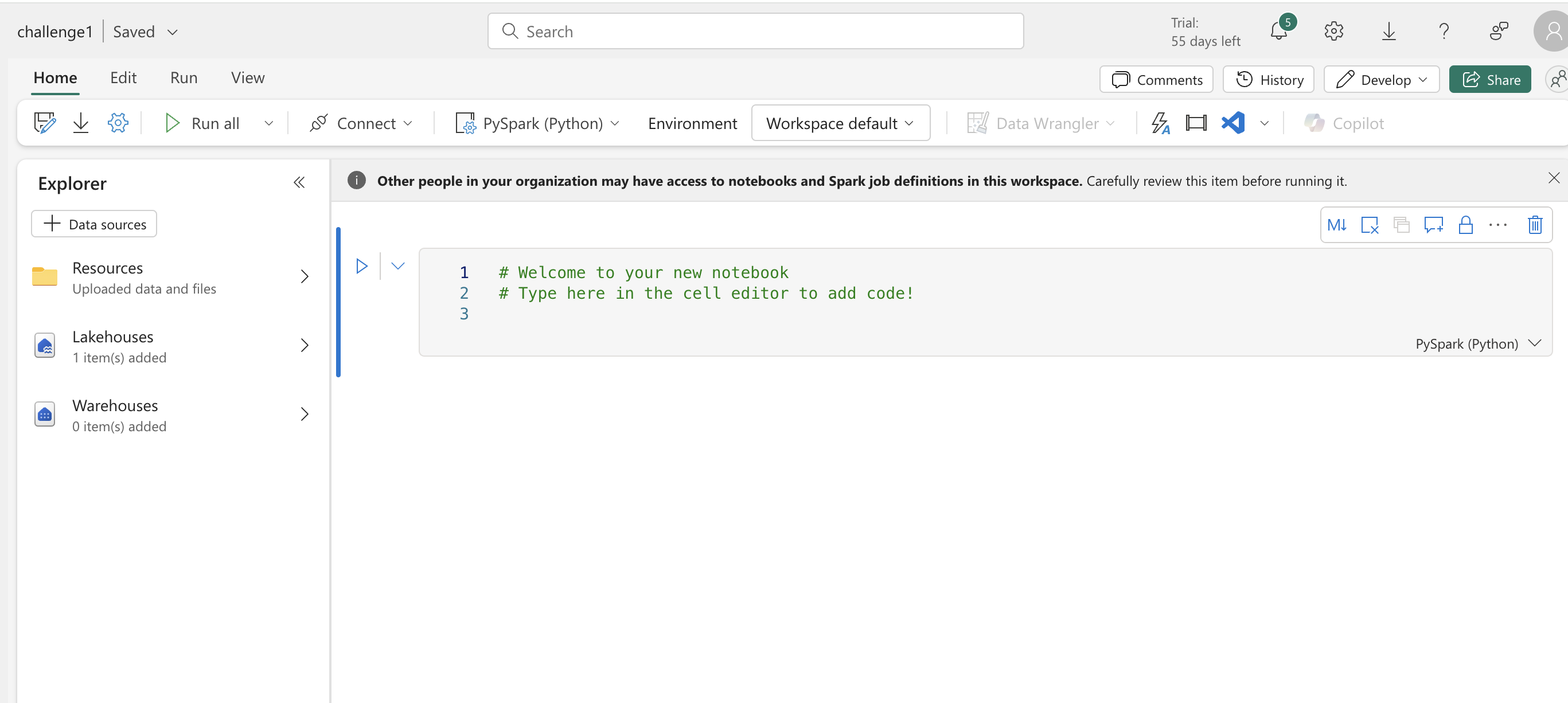The width and height of the screenshot is (1568, 703).
Task: Click the save notebook icon in toolbar
Action: pyautogui.click(x=44, y=123)
